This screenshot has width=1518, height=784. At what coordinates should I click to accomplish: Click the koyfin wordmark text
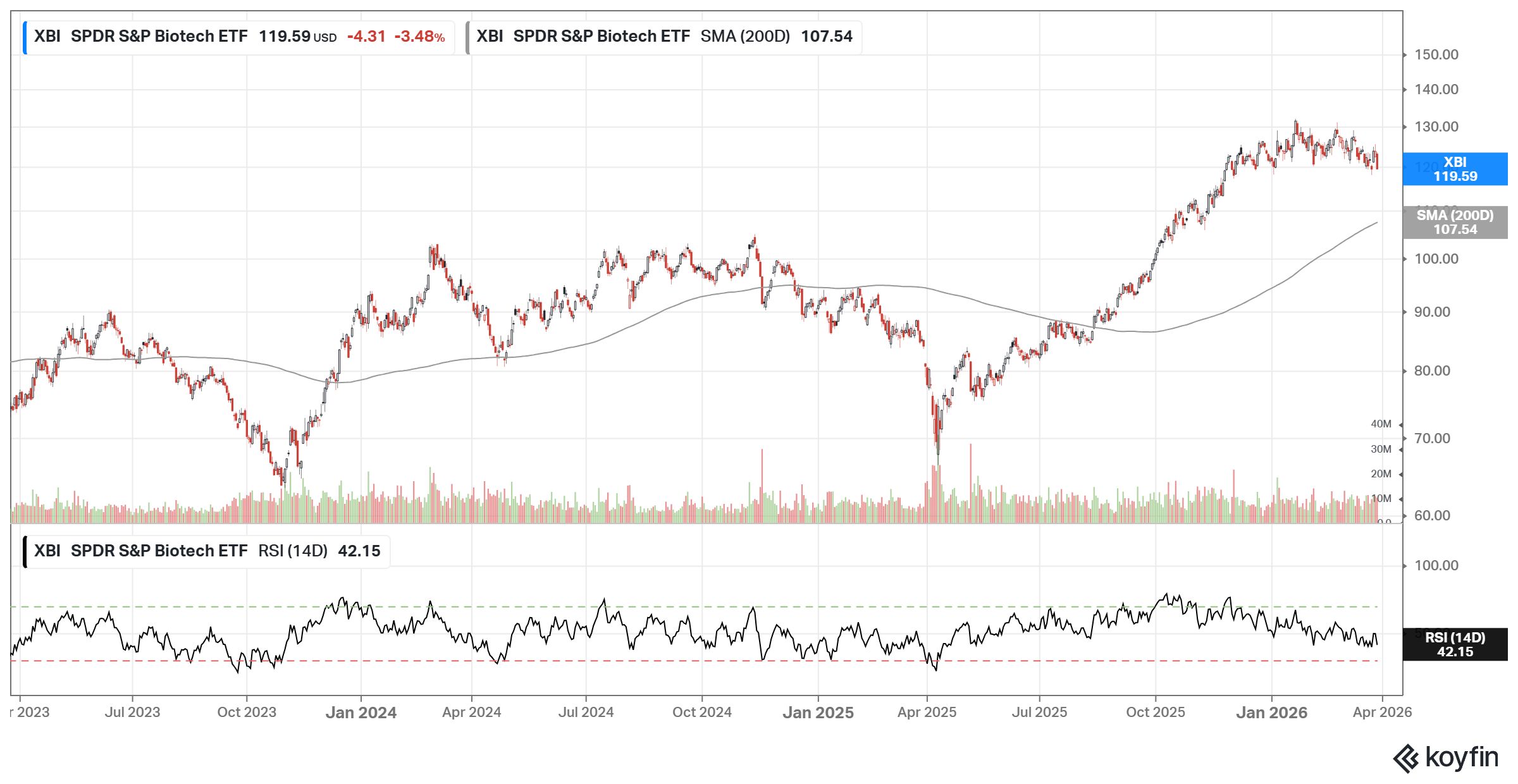pyautogui.click(x=1462, y=757)
